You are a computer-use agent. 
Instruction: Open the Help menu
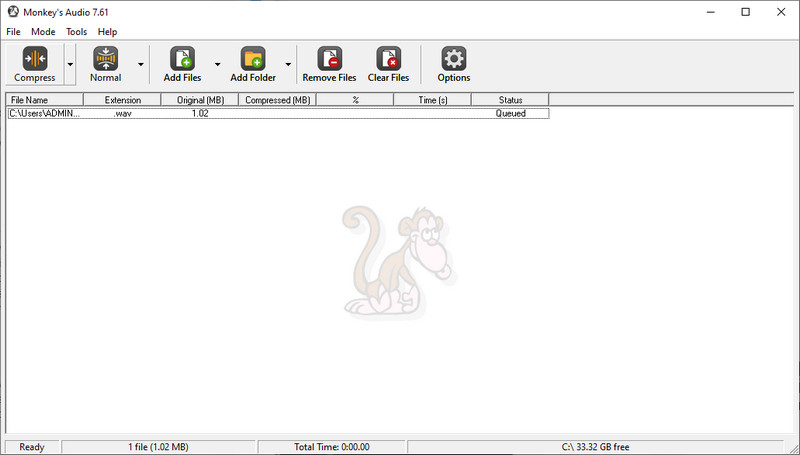click(x=107, y=32)
